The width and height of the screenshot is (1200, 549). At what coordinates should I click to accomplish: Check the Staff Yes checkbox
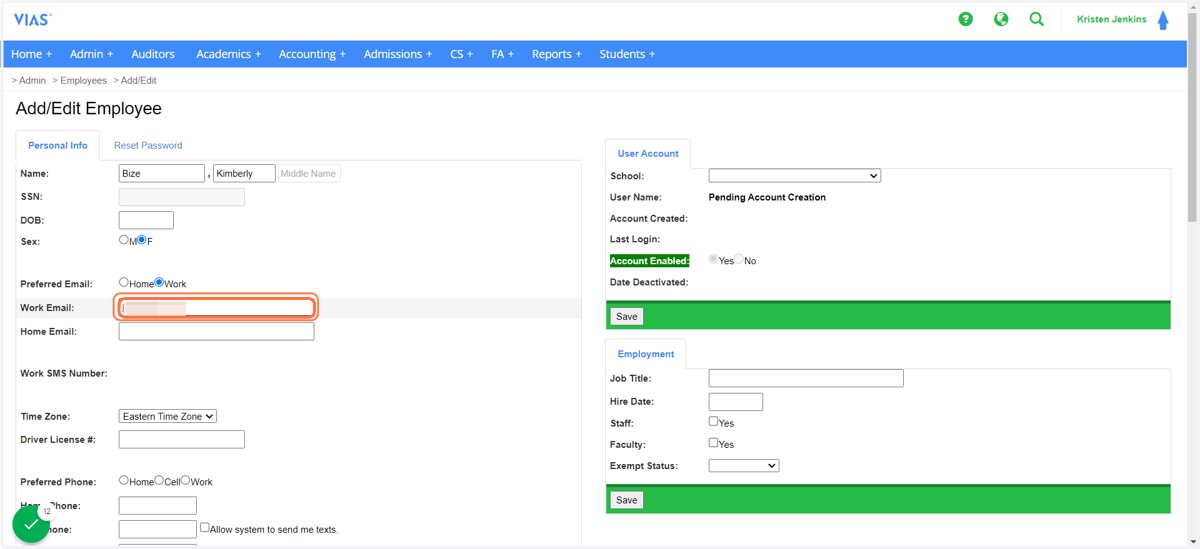714,422
